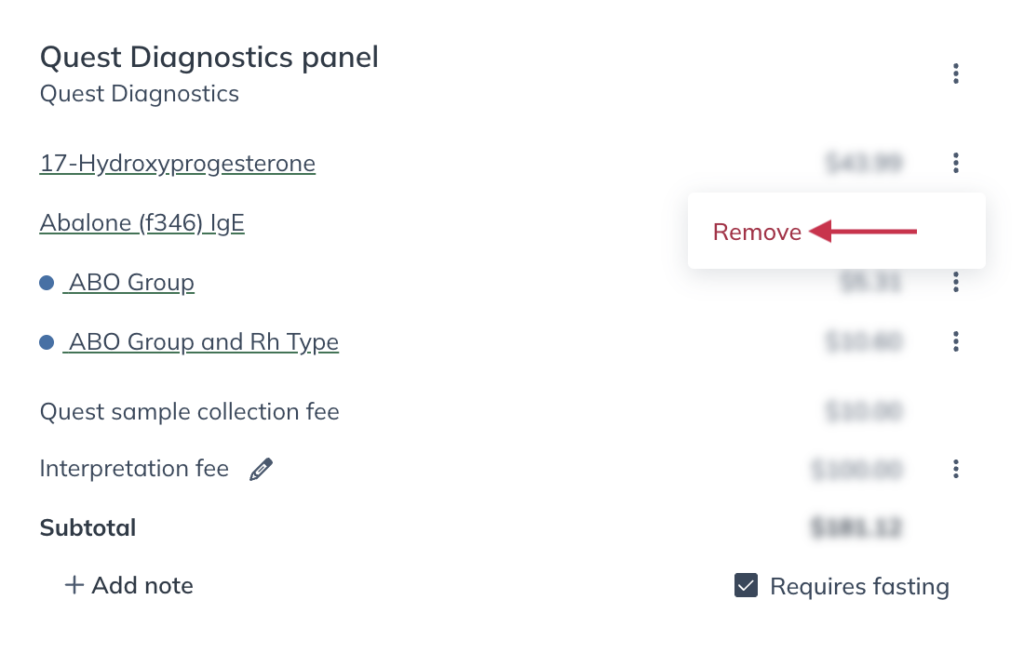Image resolution: width=1024 pixels, height=653 pixels.
Task: Click the Quest Diagnostics panel title
Action: [209, 57]
